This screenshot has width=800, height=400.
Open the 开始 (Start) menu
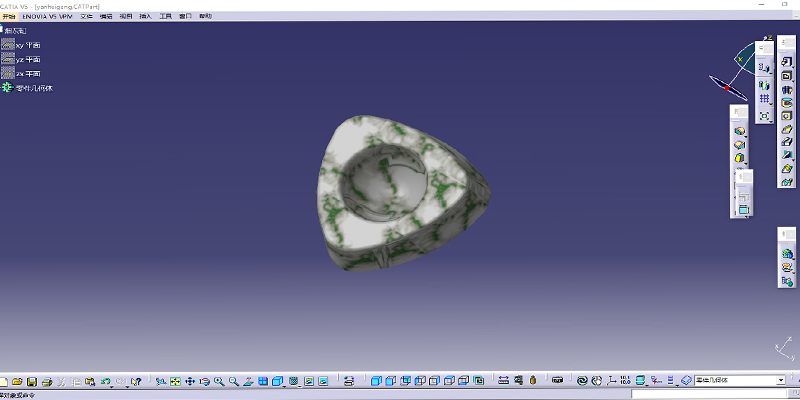click(x=9, y=17)
